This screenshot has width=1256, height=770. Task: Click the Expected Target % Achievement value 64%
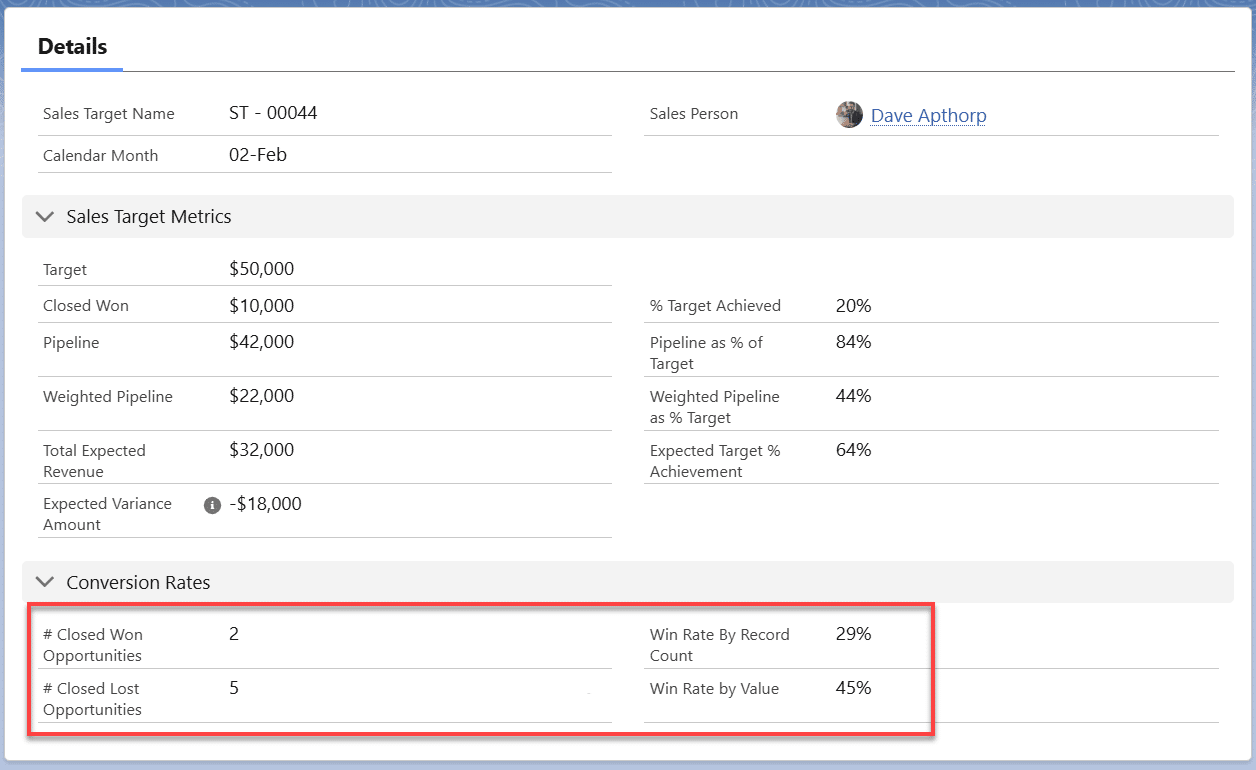[853, 450]
